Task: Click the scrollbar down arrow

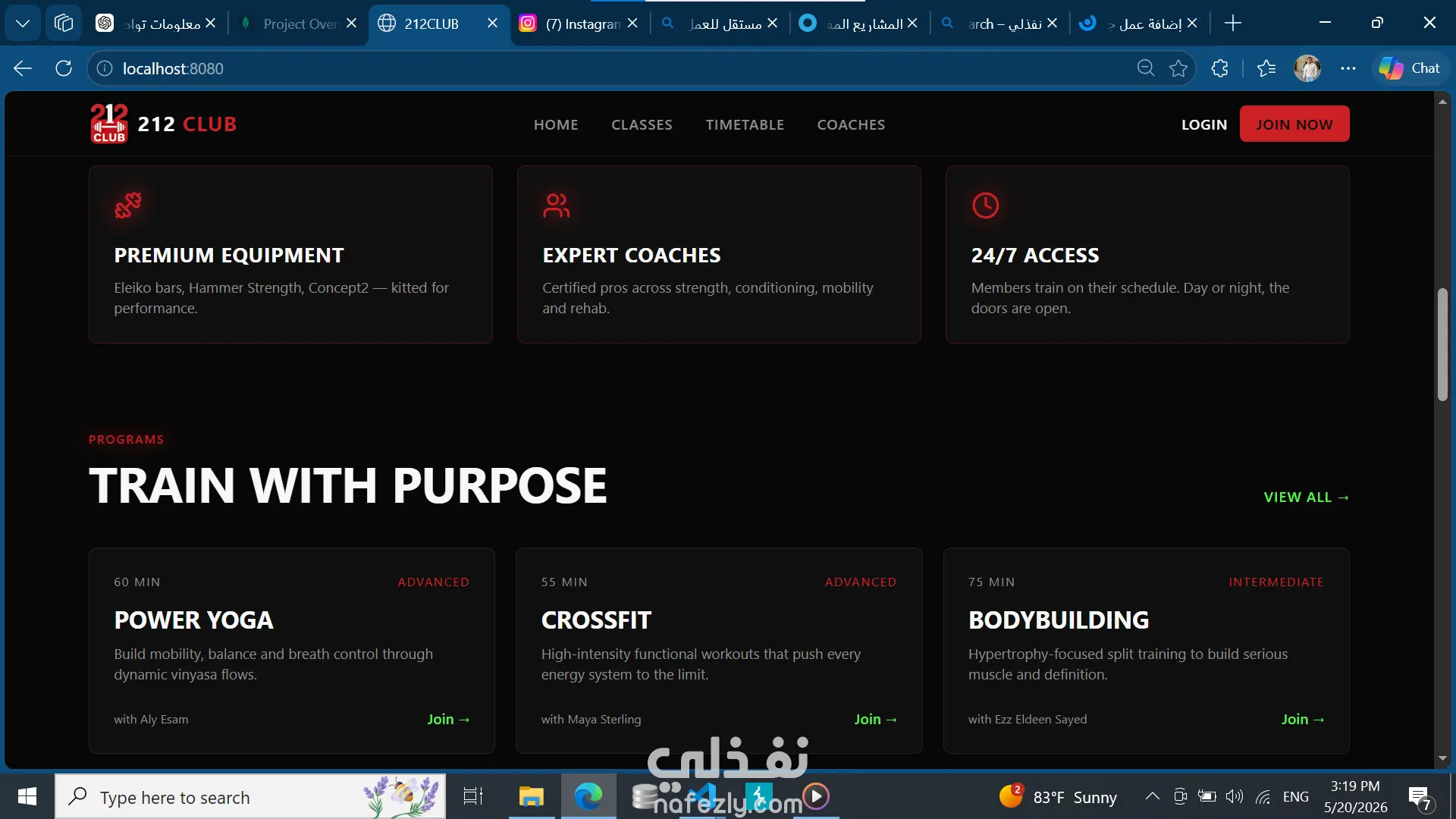Action: coord(1442,758)
